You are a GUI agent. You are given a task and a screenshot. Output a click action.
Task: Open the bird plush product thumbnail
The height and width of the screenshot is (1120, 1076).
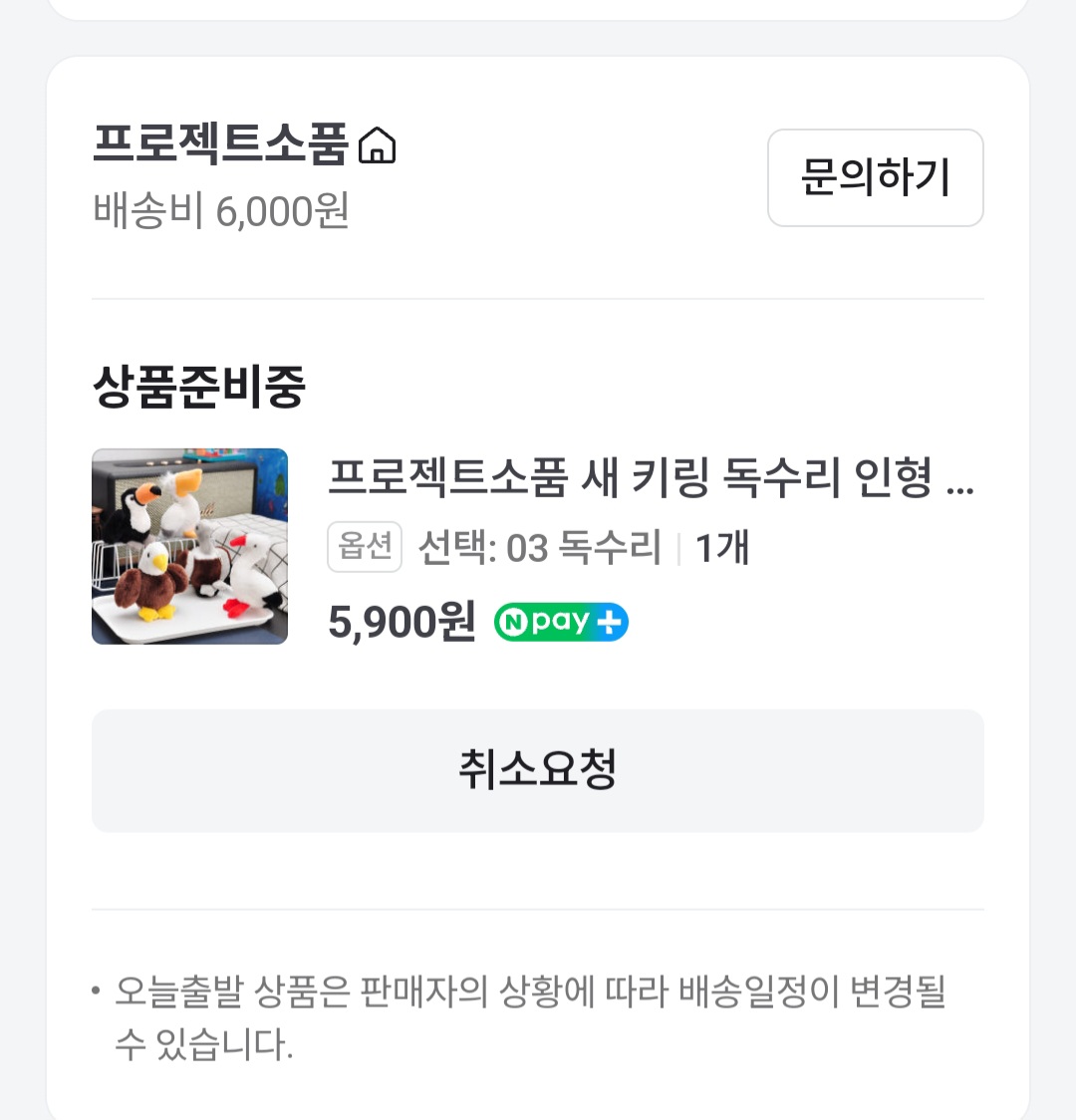pos(190,546)
